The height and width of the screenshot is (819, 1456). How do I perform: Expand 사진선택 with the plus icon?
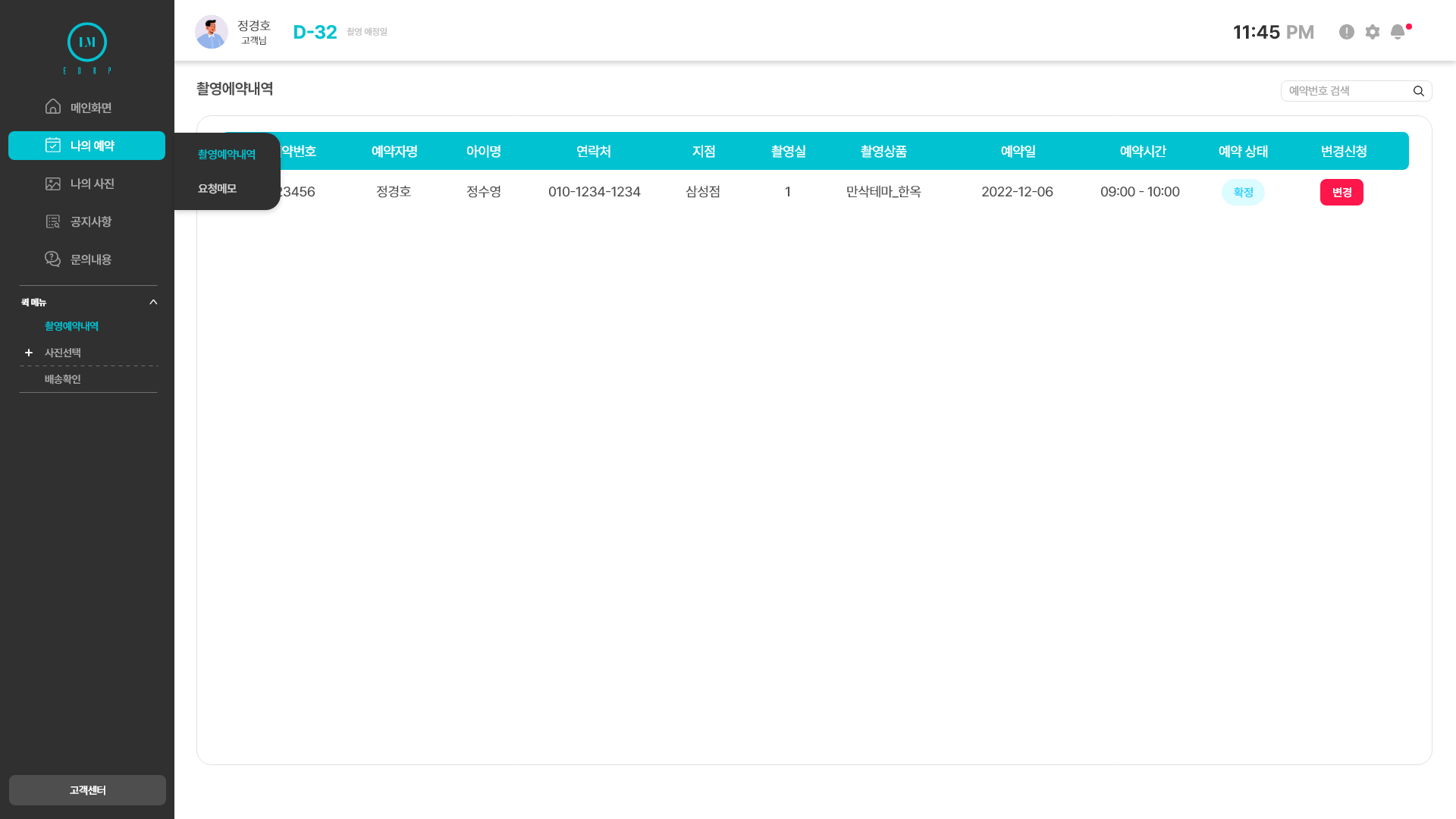(29, 353)
